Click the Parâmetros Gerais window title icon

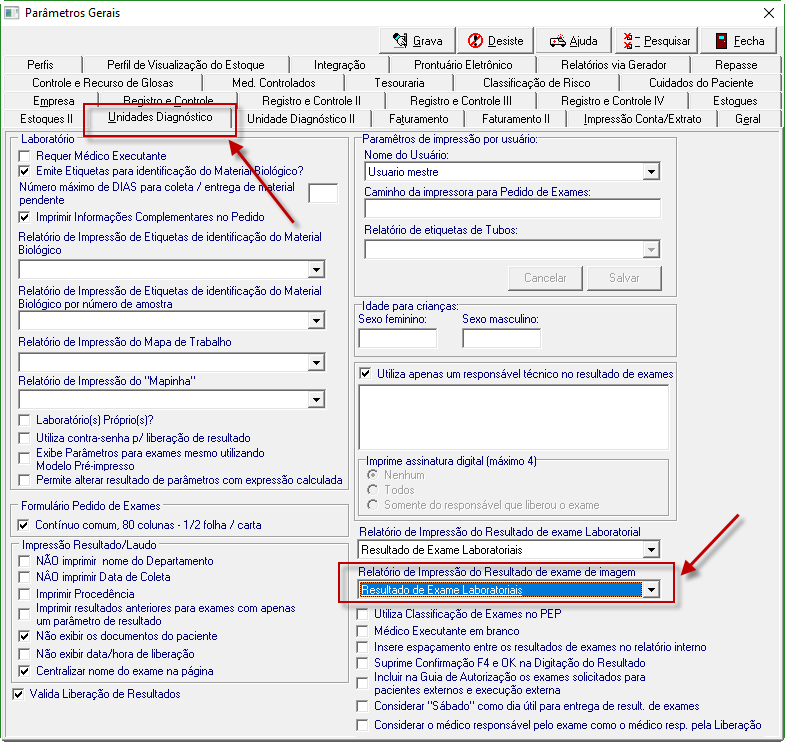(x=12, y=13)
